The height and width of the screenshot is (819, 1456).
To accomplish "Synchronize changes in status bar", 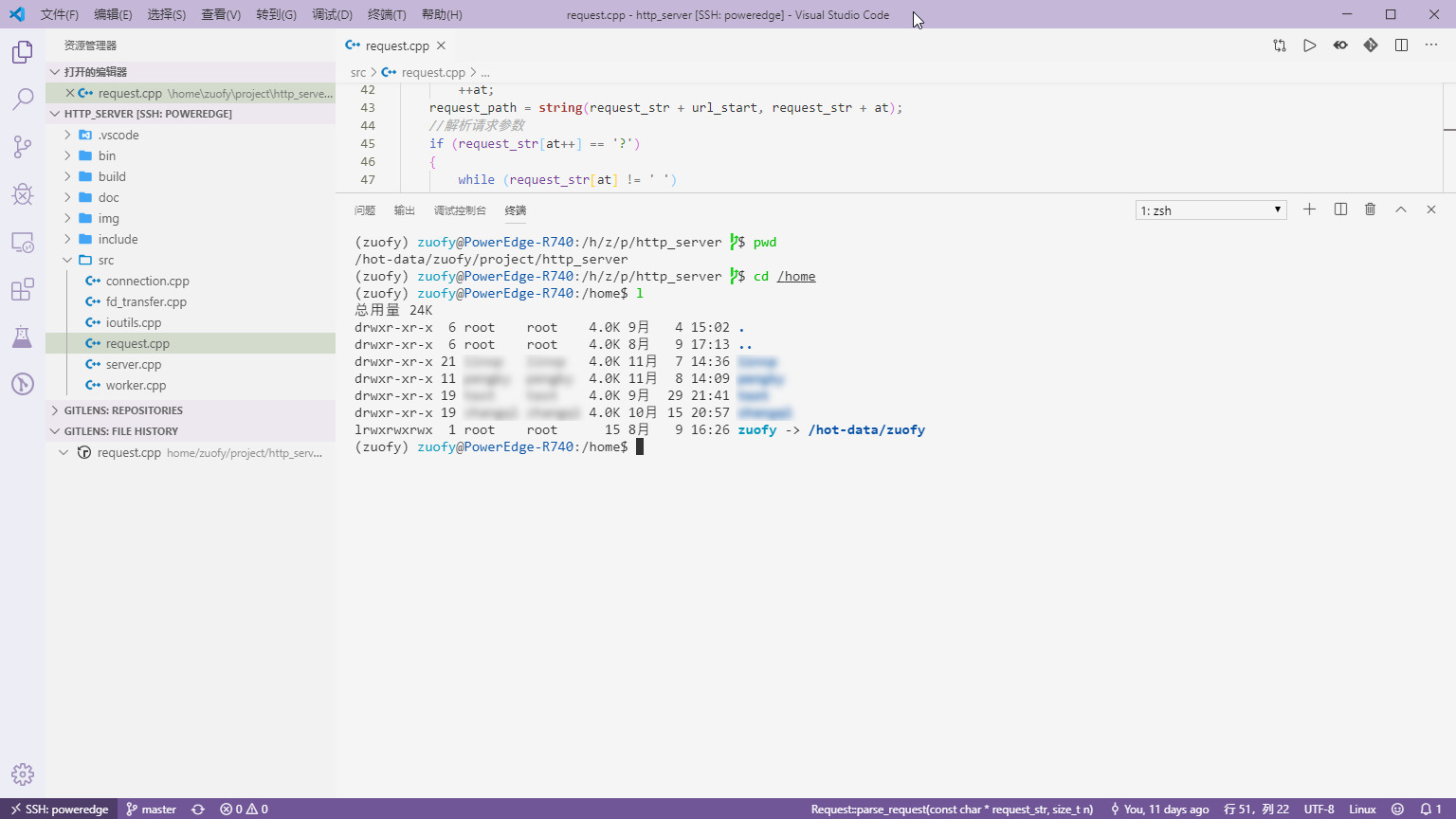I will pyautogui.click(x=198, y=809).
